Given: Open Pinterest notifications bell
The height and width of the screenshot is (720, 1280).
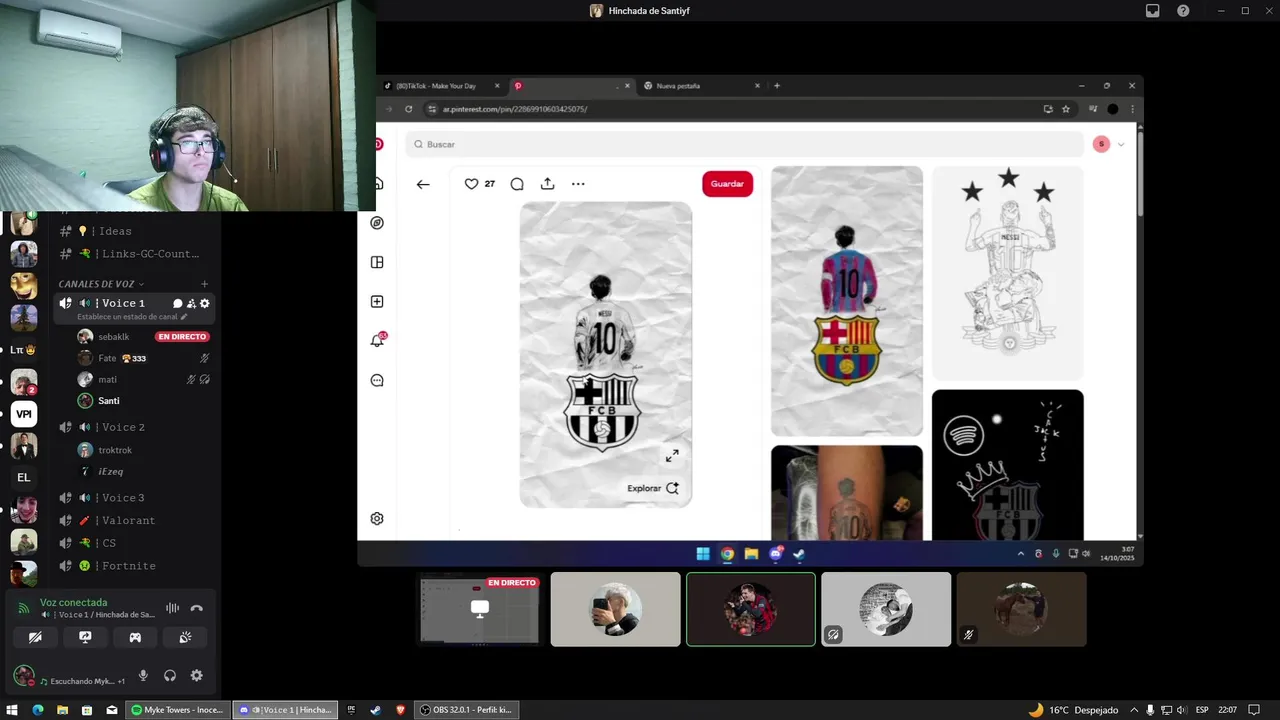Looking at the screenshot, I should pyautogui.click(x=377, y=341).
